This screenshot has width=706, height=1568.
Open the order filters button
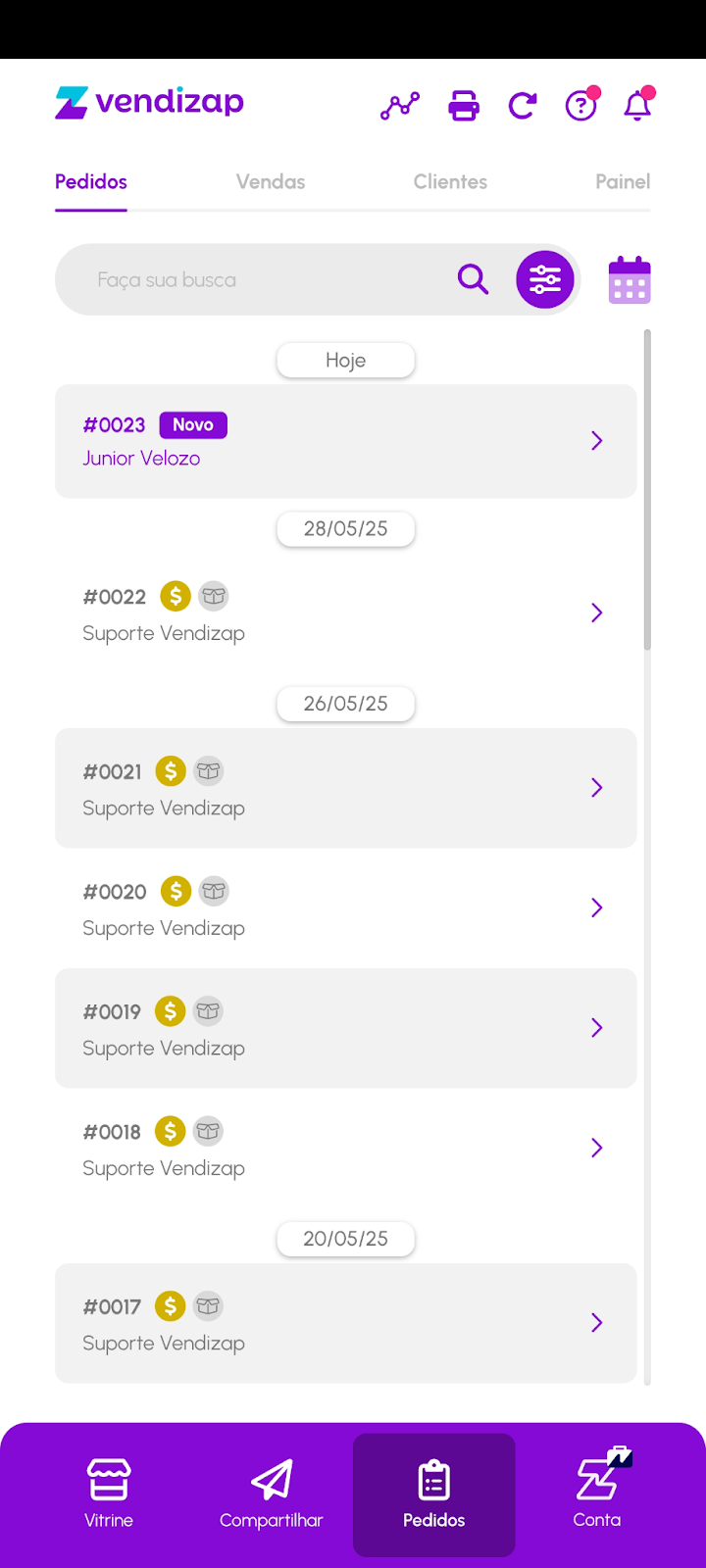[545, 279]
